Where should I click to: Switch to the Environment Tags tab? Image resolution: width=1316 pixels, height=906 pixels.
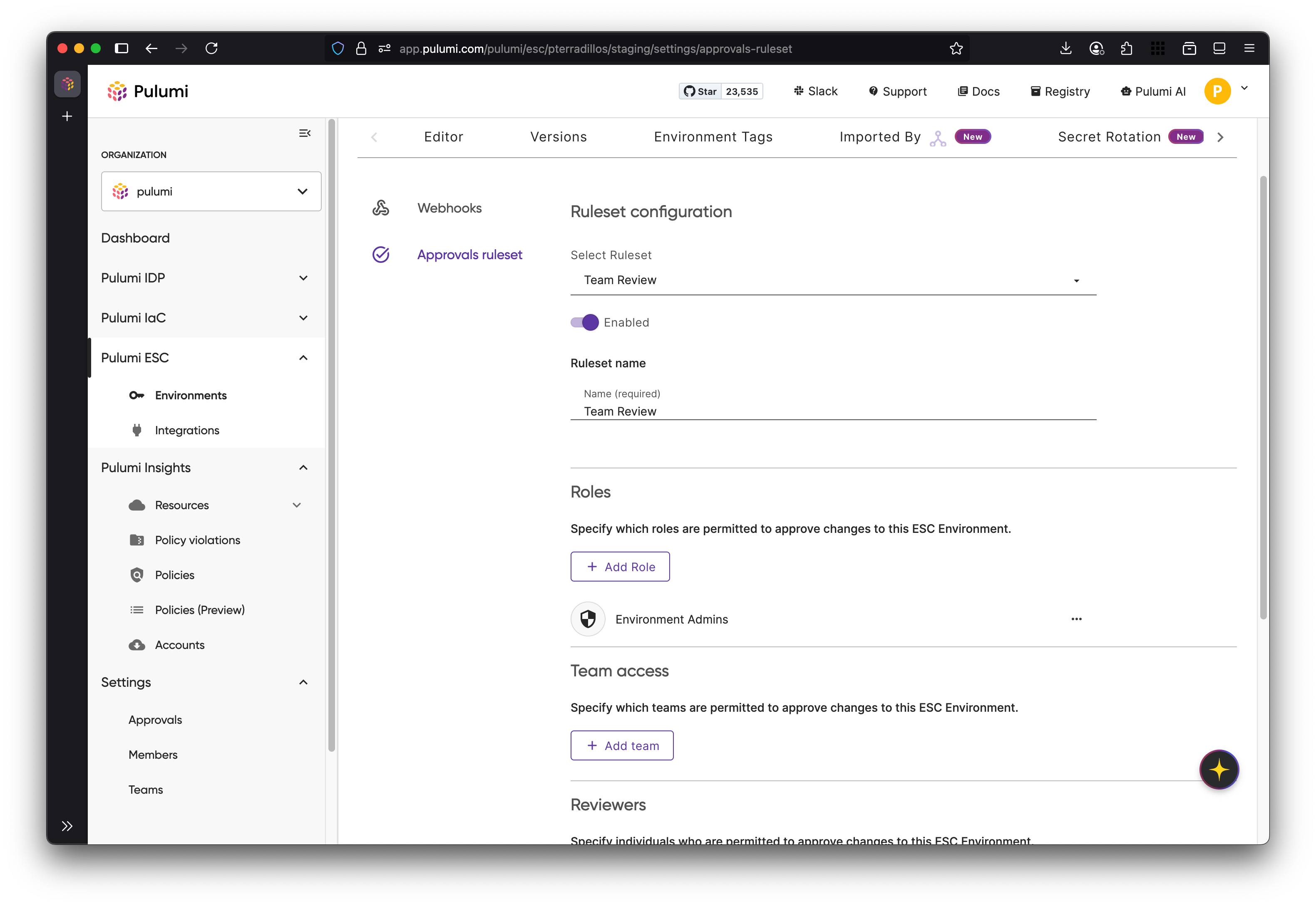click(713, 137)
